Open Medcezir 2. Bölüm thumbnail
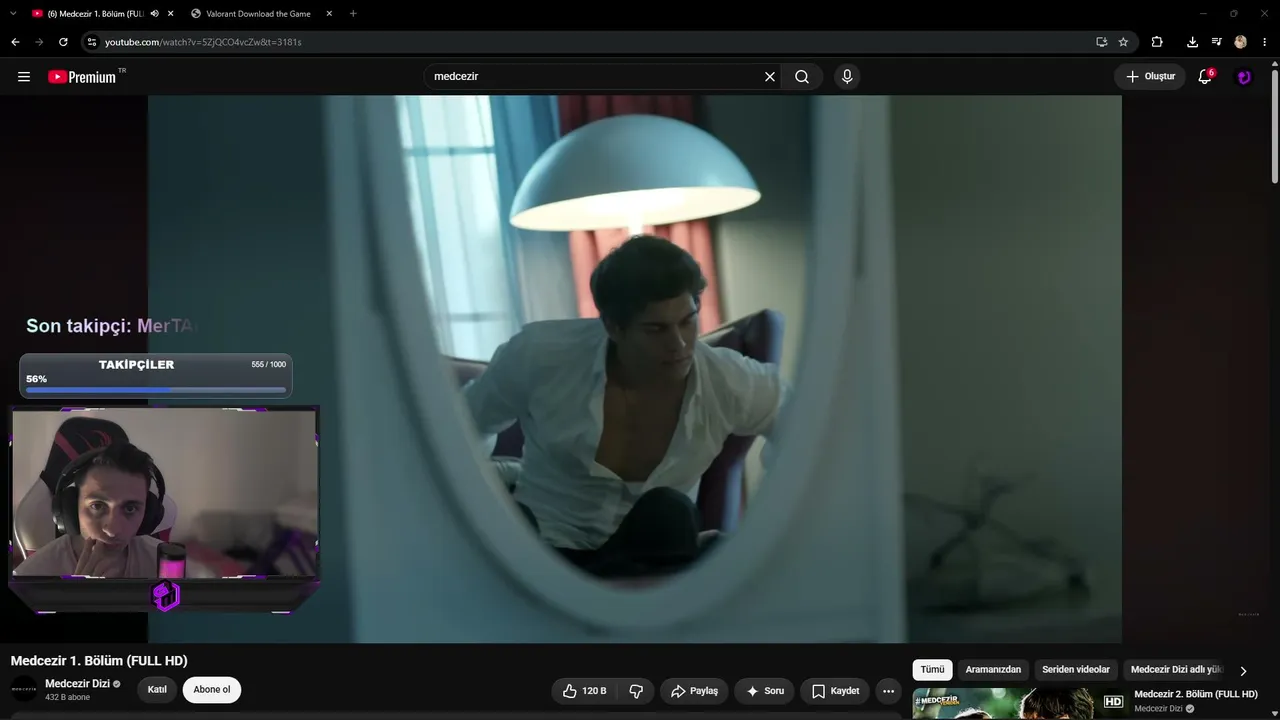This screenshot has width=1280, height=720. (x=1019, y=703)
